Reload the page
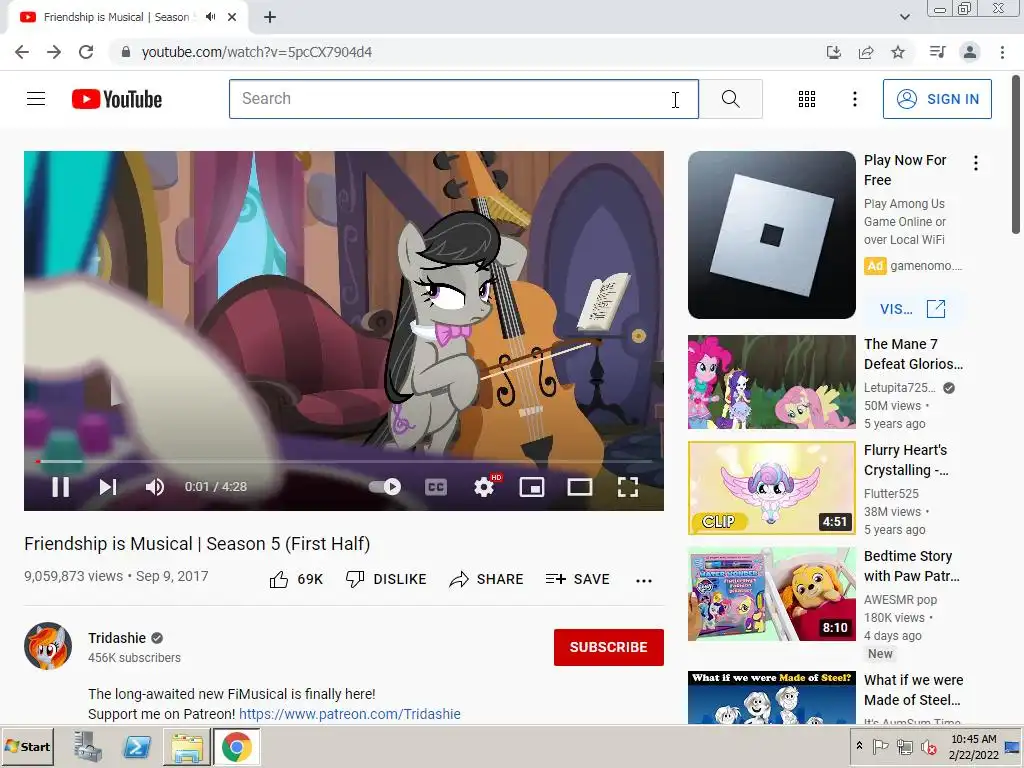Image resolution: width=1024 pixels, height=768 pixels. click(86, 52)
